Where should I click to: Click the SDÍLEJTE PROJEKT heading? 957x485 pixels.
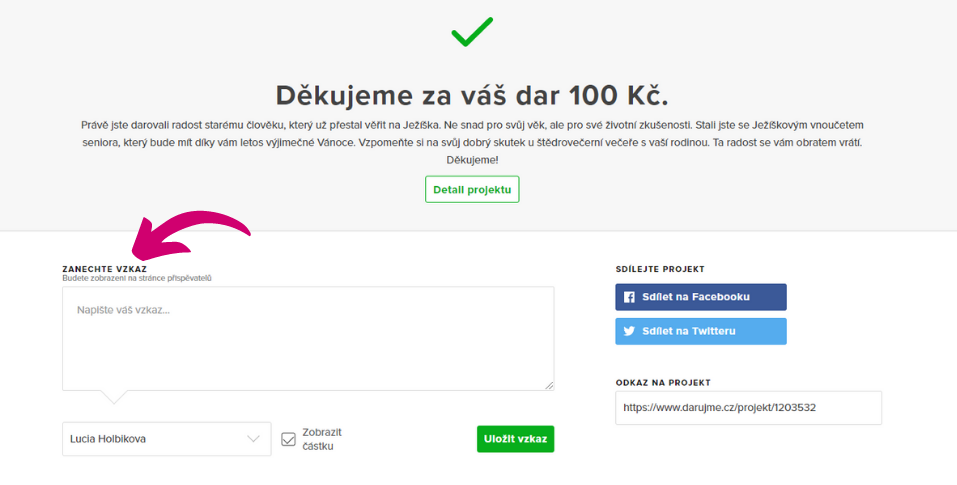point(660,269)
